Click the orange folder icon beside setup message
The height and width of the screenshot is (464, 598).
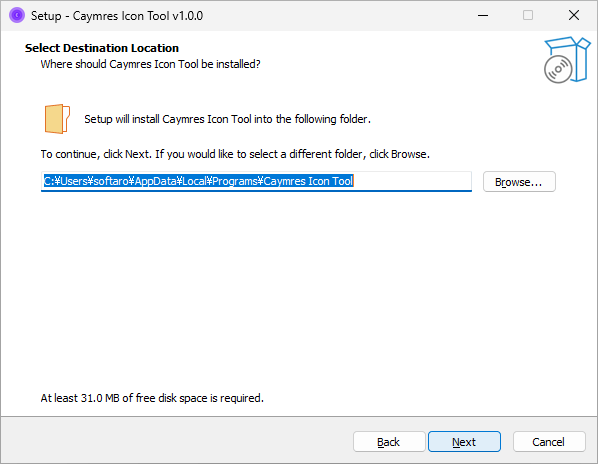57,119
